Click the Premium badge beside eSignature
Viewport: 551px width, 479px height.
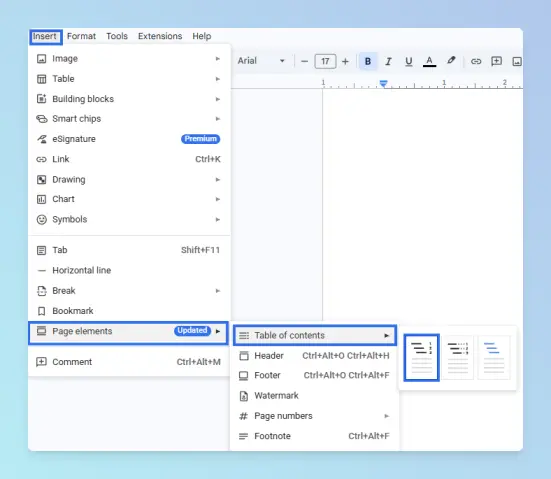tap(201, 139)
